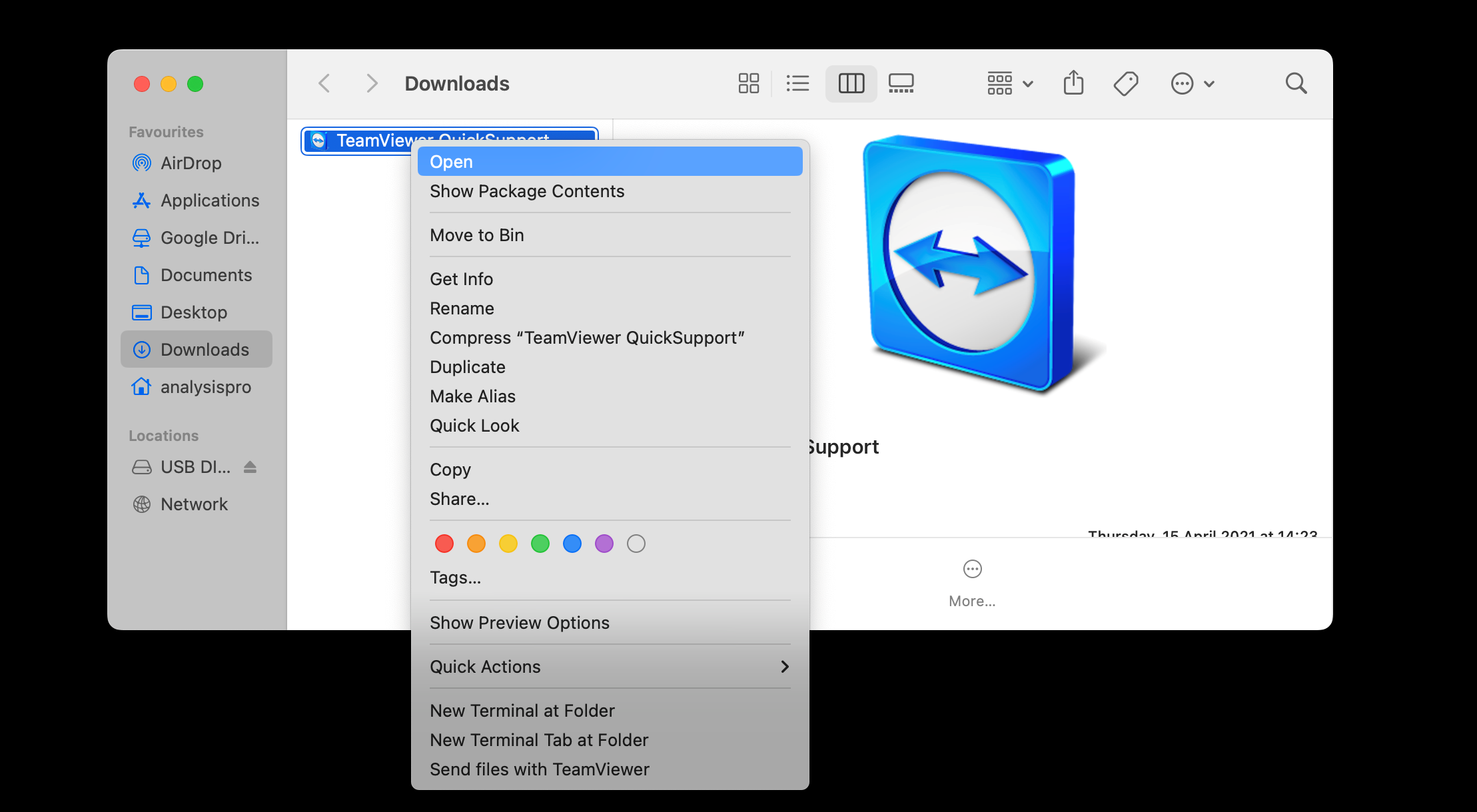Choose Make Alias

point(610,396)
